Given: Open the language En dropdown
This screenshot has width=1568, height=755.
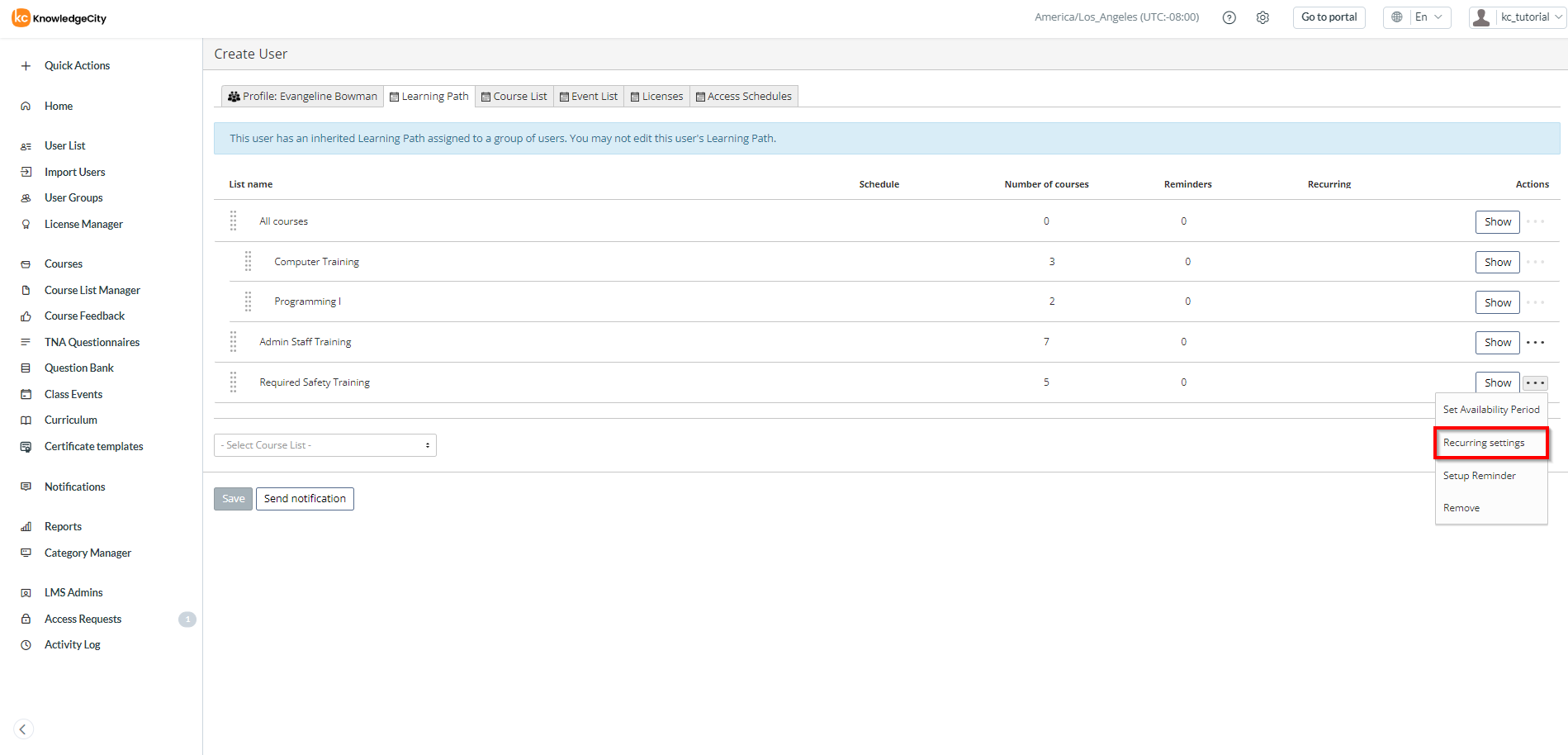Looking at the screenshot, I should click(x=1417, y=17).
